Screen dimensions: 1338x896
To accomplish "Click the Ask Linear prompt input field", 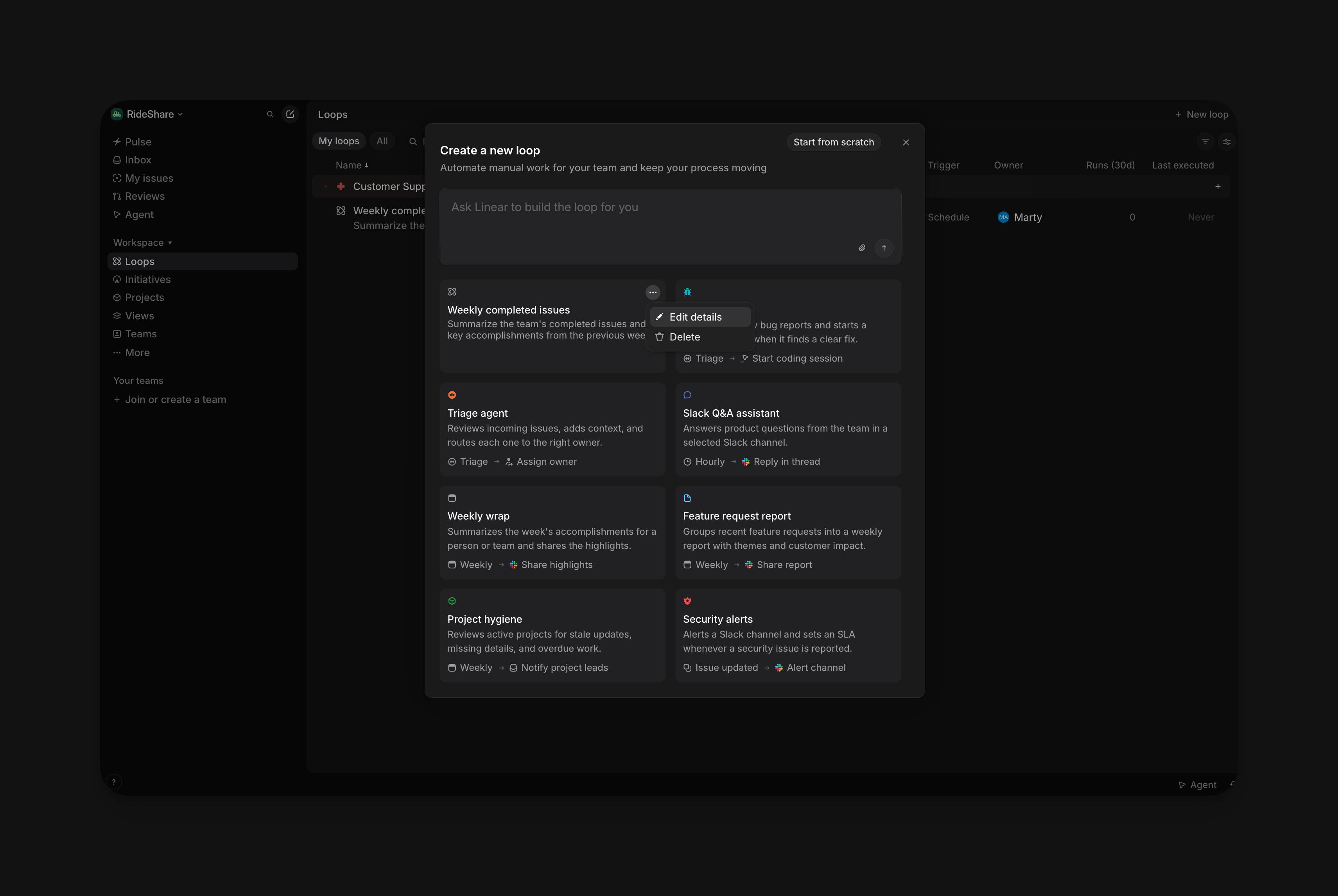I will point(671,226).
